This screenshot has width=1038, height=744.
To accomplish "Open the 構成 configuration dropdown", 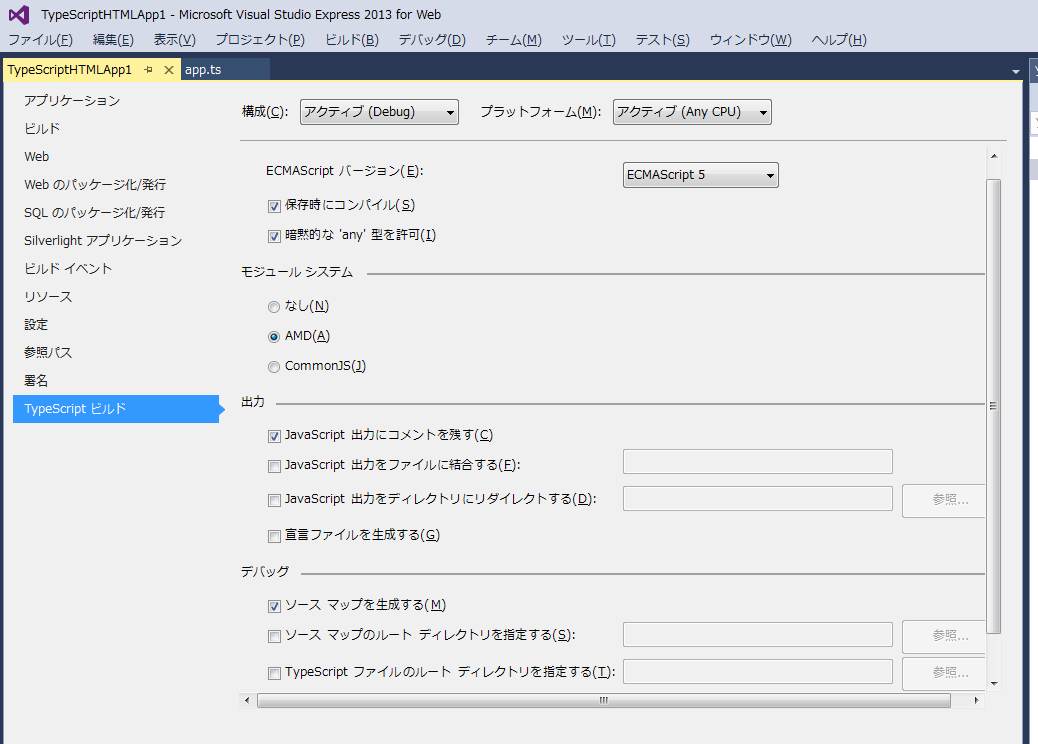I will 379,112.
